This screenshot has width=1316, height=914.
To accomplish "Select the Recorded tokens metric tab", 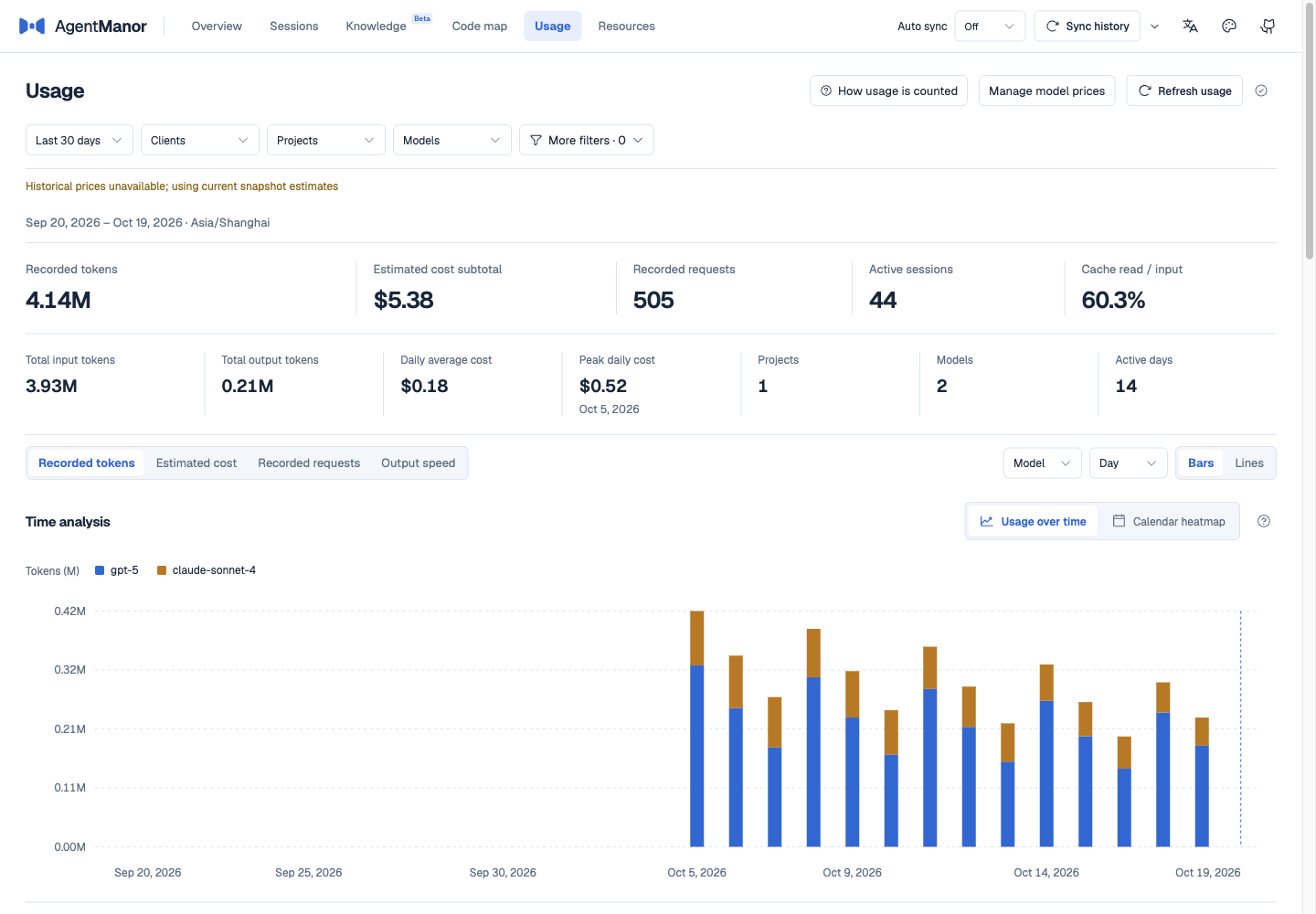I will [87, 463].
